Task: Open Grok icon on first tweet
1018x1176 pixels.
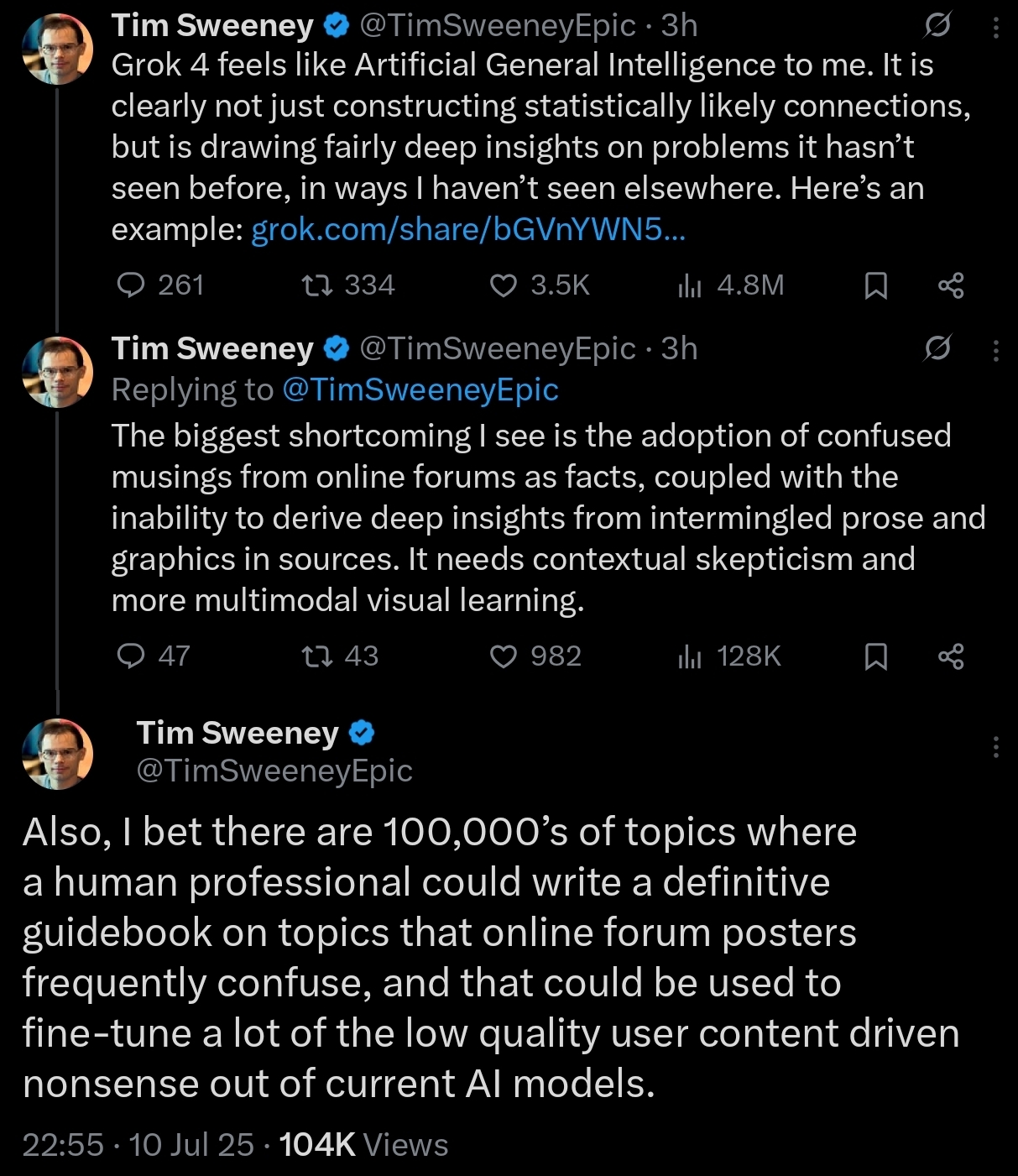Action: pos(937,26)
